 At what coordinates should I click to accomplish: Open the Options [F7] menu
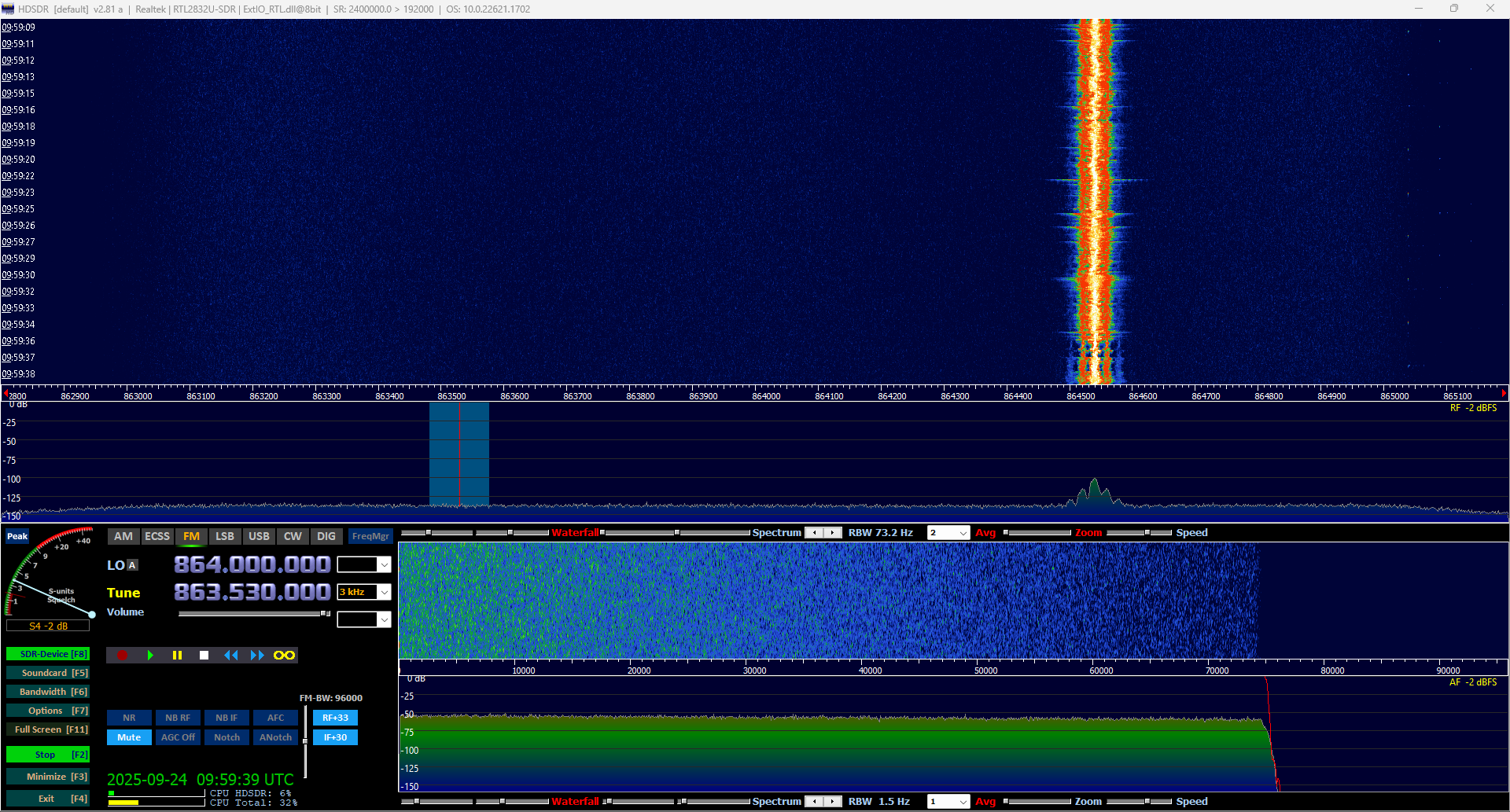tap(48, 711)
